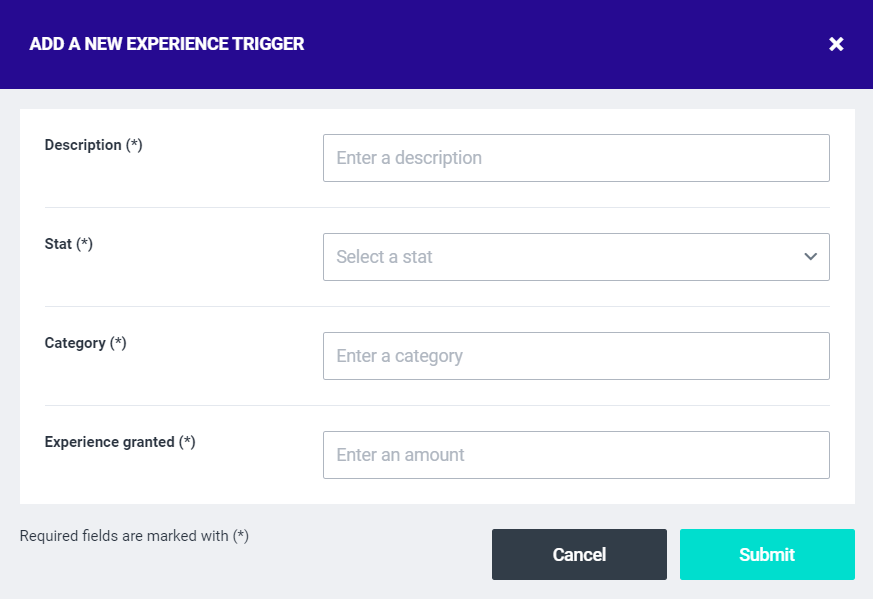Click the "Enter an amount" placeholder text

tap(400, 455)
